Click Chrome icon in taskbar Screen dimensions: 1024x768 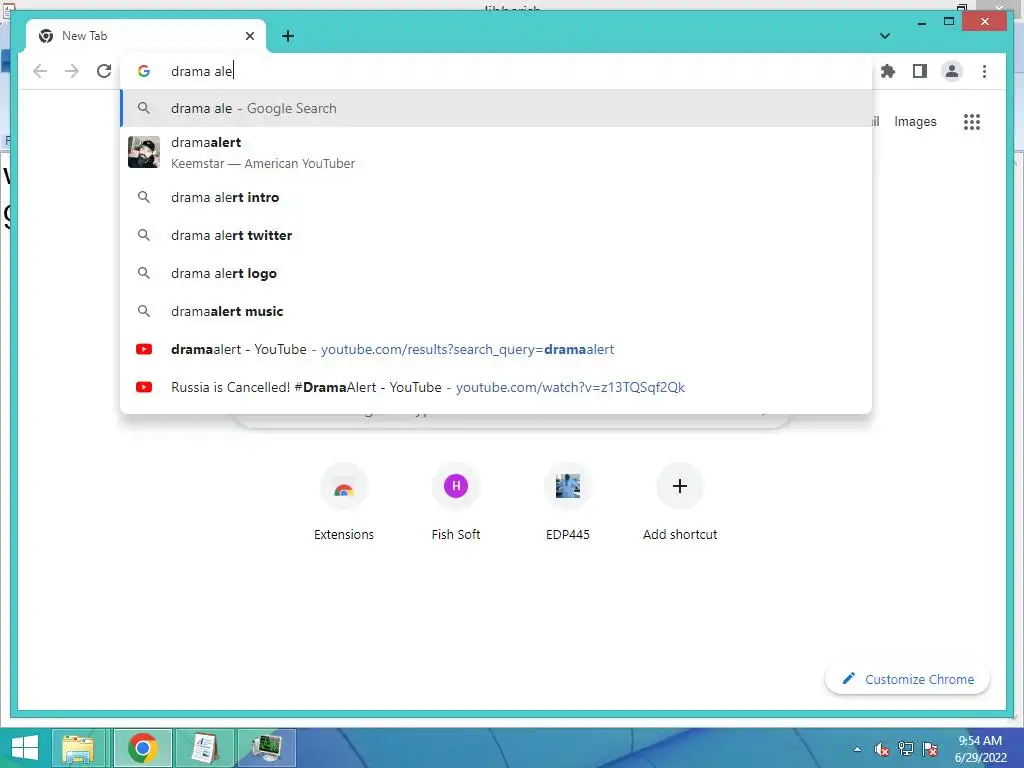point(143,748)
